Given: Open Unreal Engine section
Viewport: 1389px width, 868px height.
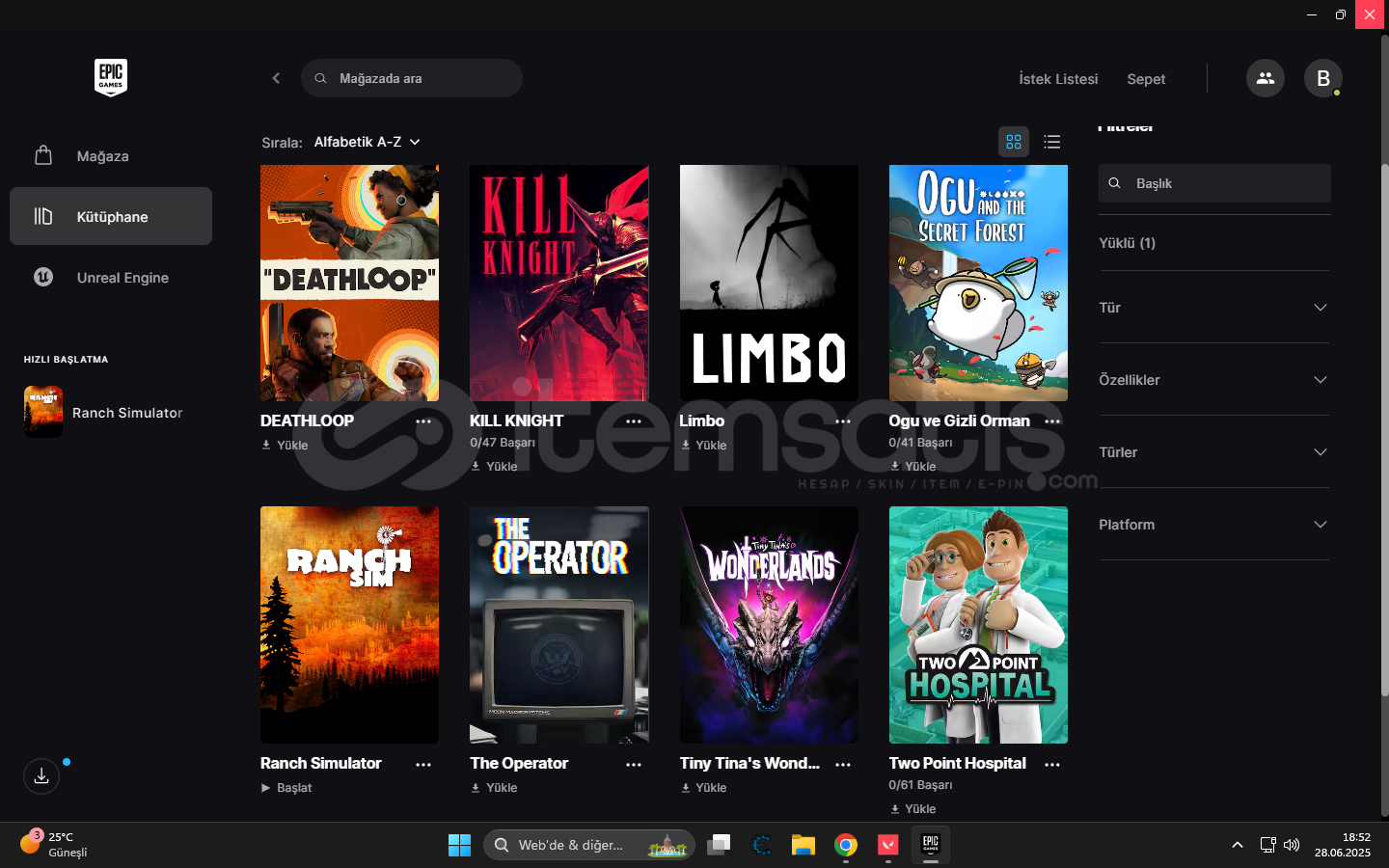Looking at the screenshot, I should 111,277.
